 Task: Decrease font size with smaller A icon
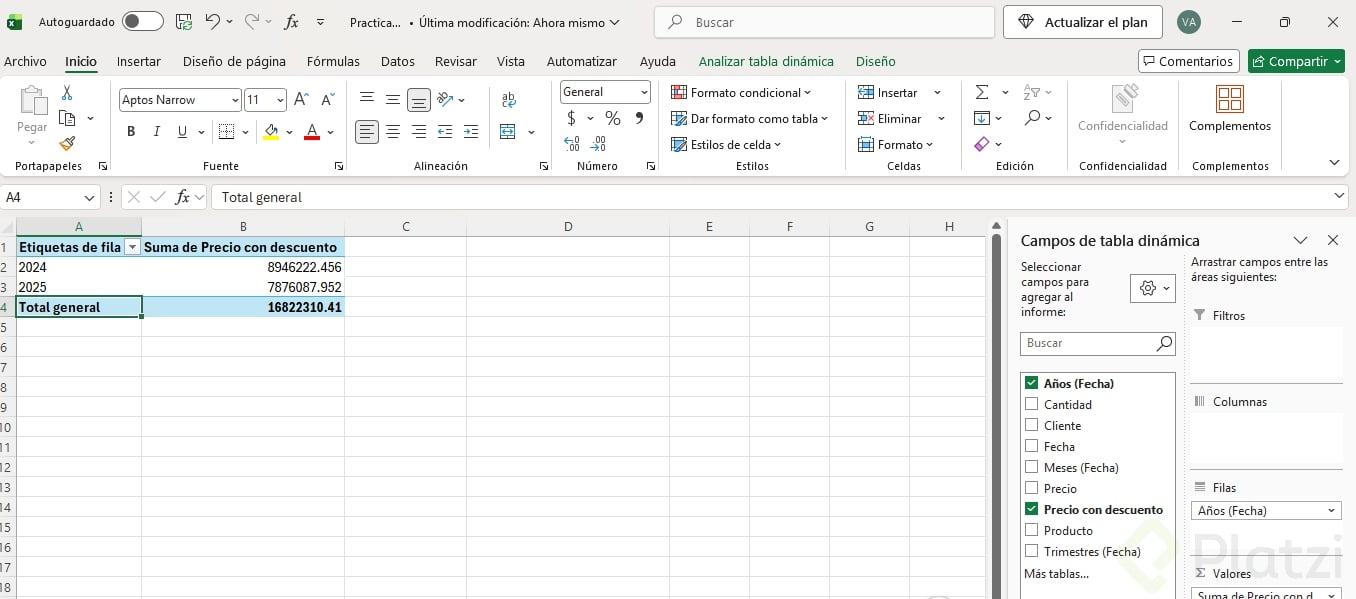(327, 100)
